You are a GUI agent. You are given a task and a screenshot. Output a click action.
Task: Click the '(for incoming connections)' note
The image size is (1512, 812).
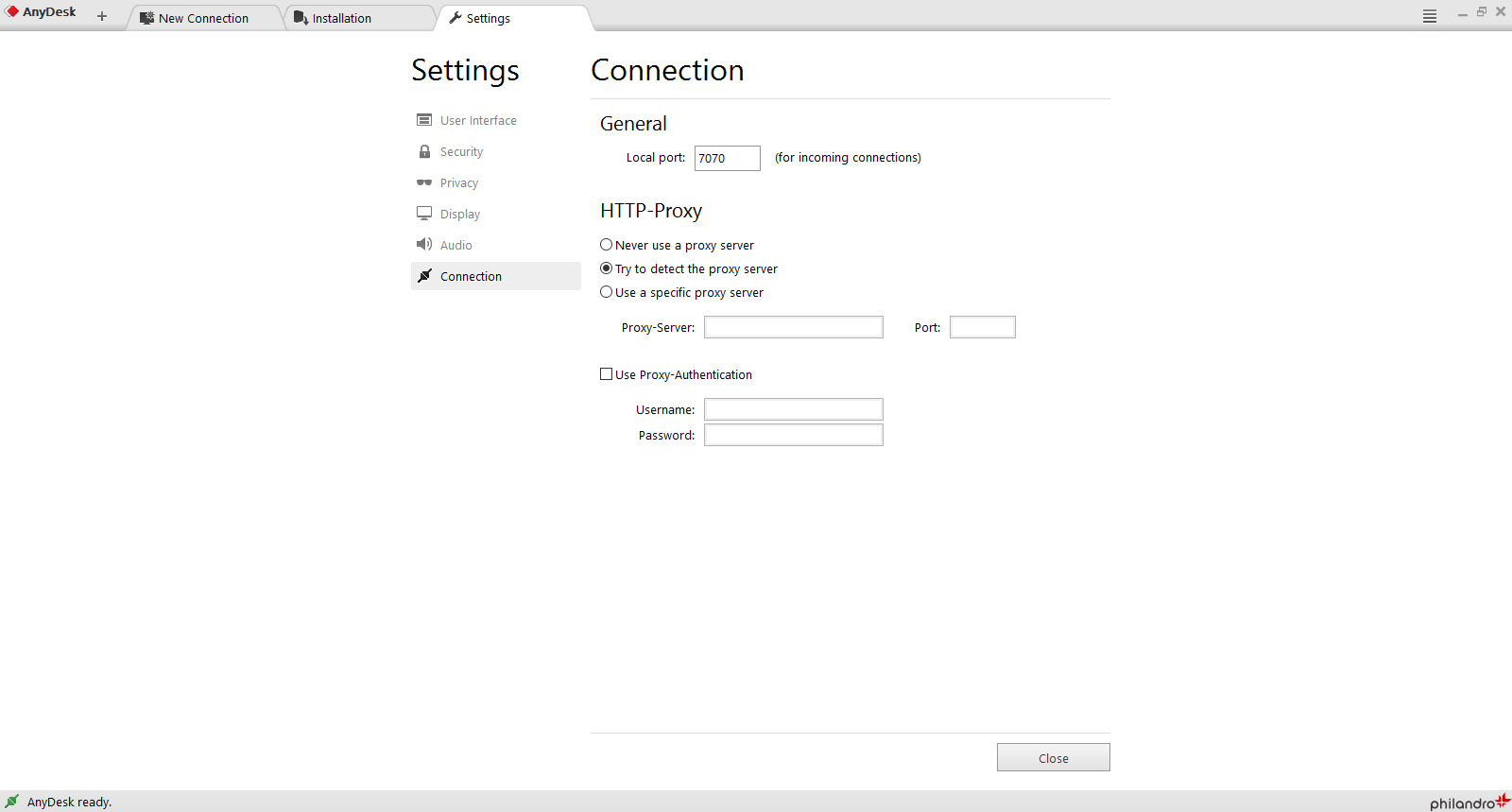click(x=848, y=158)
